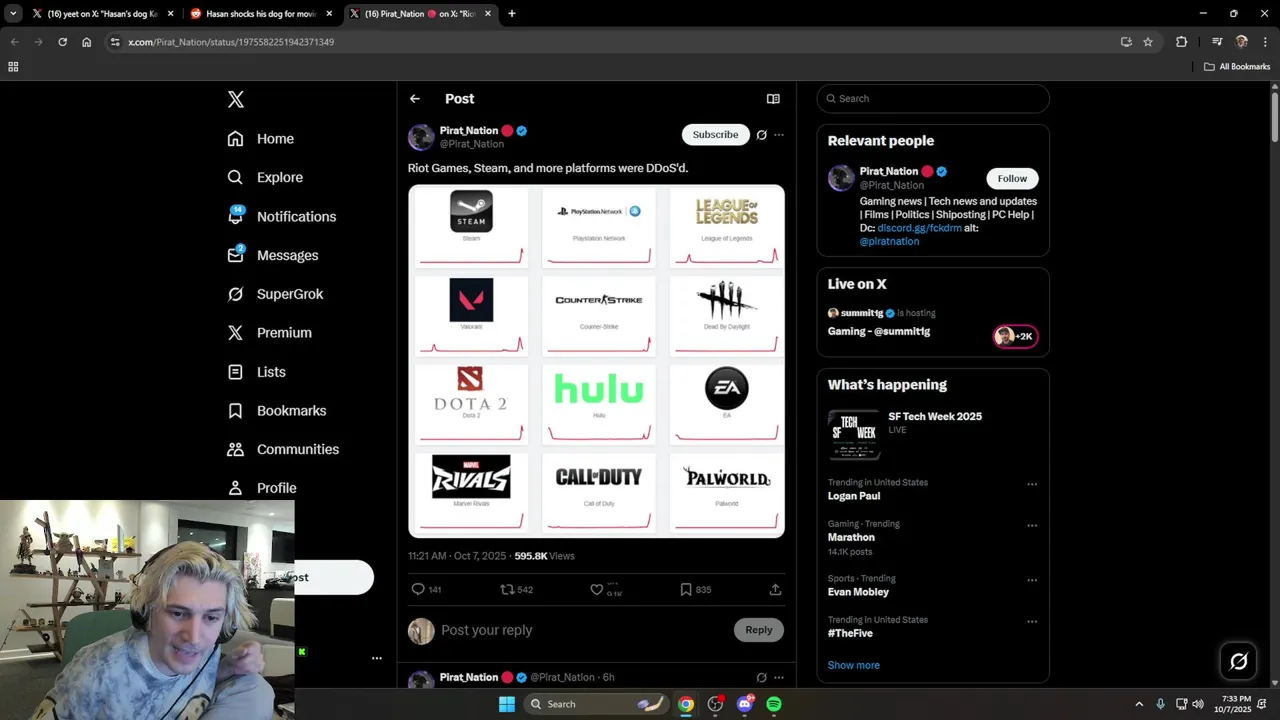Click the Grok icon on the reply post
1280x720 pixels.
click(x=762, y=678)
